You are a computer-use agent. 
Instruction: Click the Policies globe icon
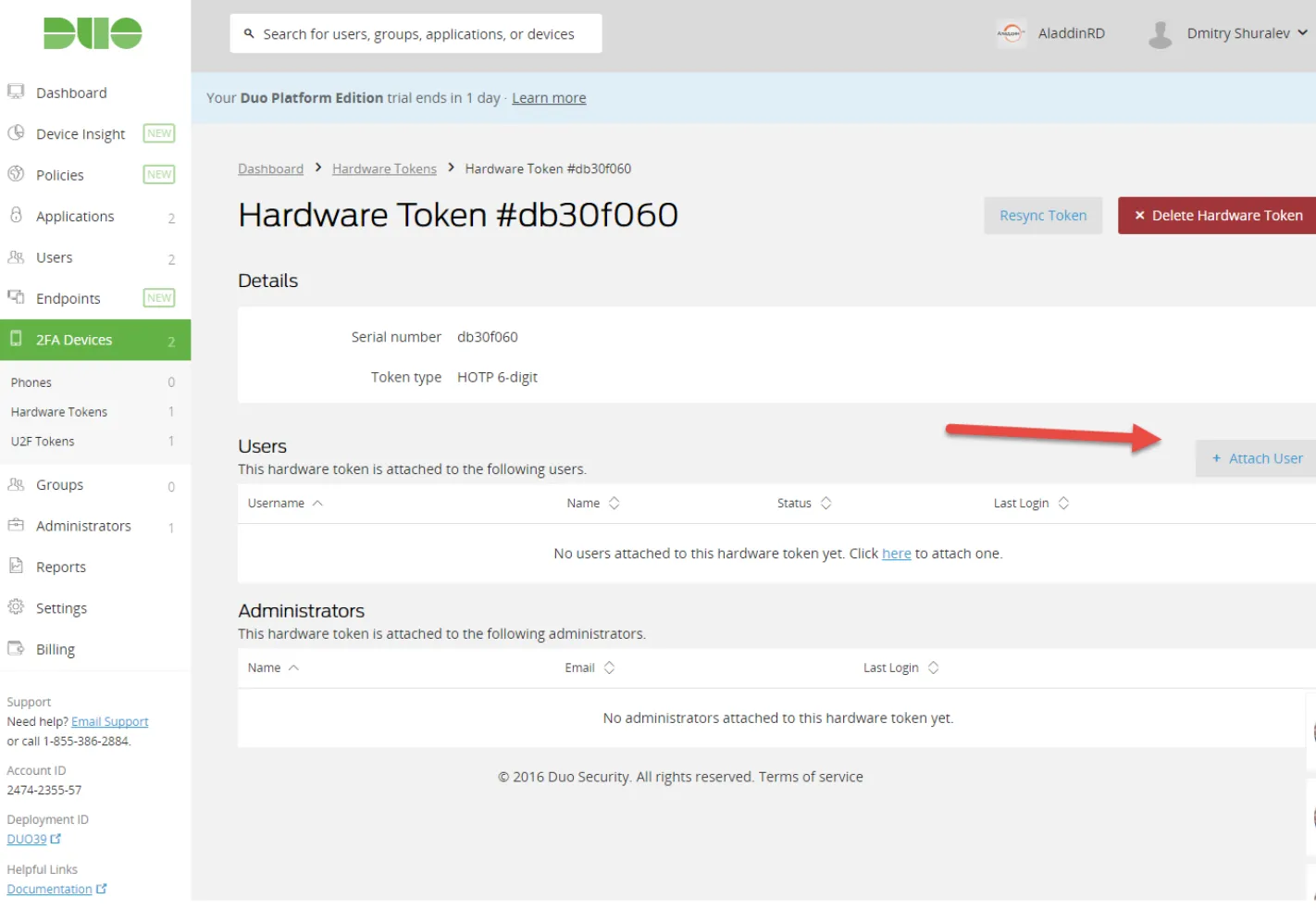16,173
